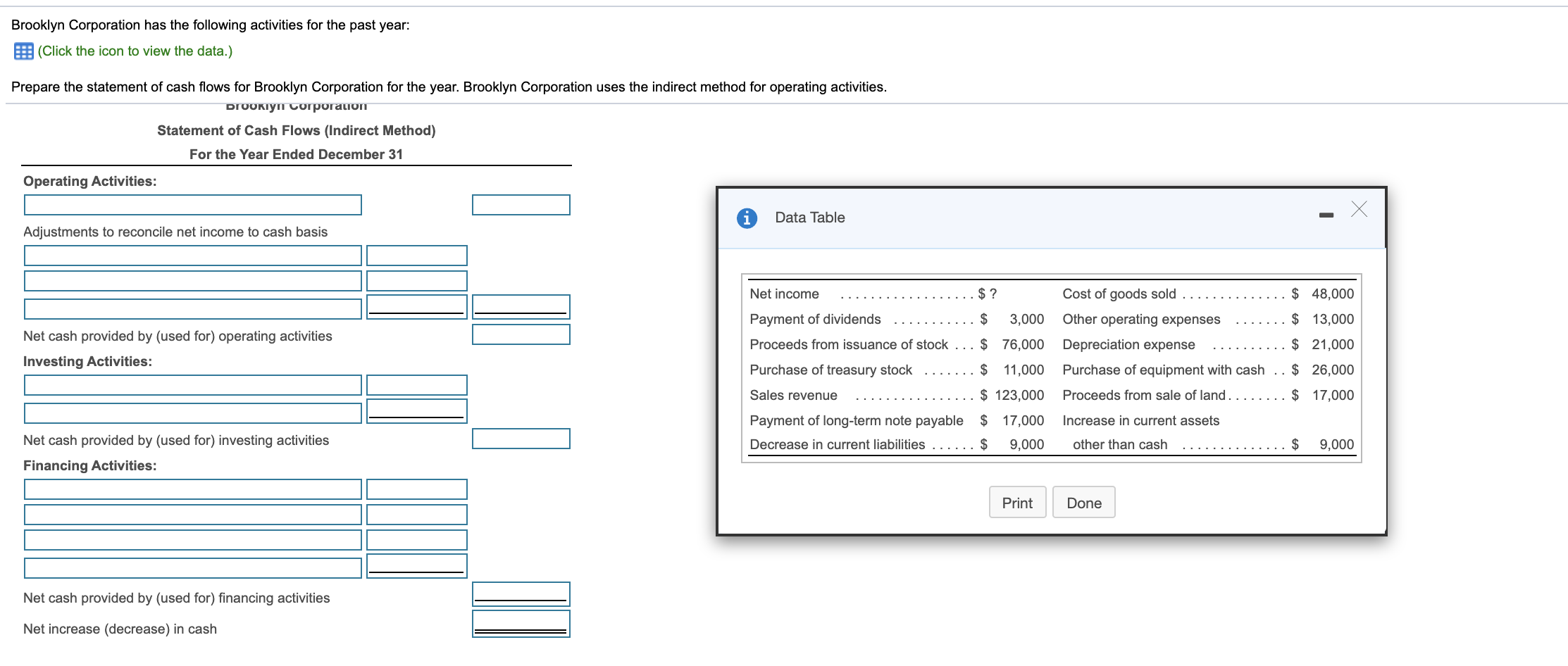The width and height of the screenshot is (1568, 666).
Task: Click the Print button
Action: click(1017, 503)
